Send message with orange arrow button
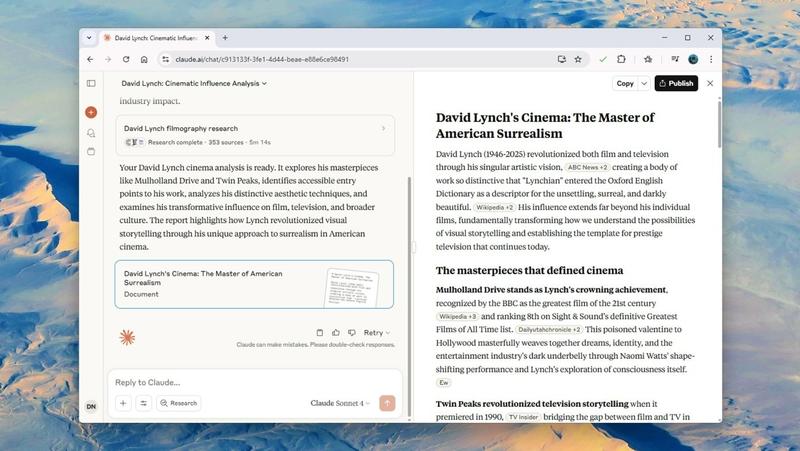The image size is (800, 451). pos(387,403)
